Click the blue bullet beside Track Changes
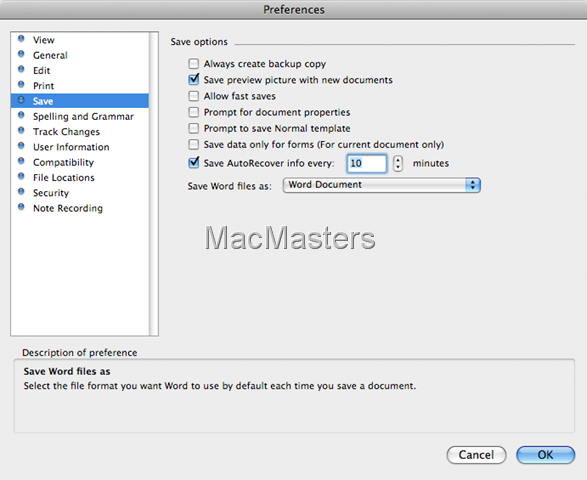This screenshot has width=587, height=480. pos(21,130)
